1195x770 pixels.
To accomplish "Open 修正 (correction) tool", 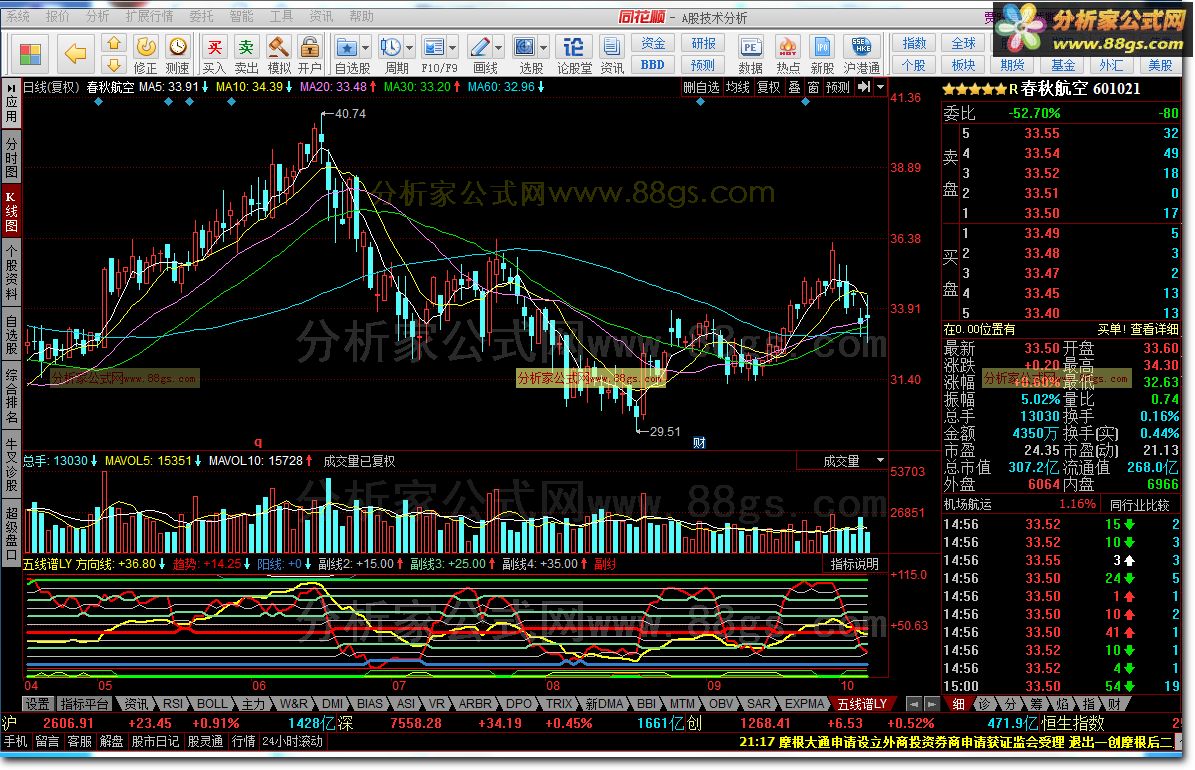I will tap(145, 55).
